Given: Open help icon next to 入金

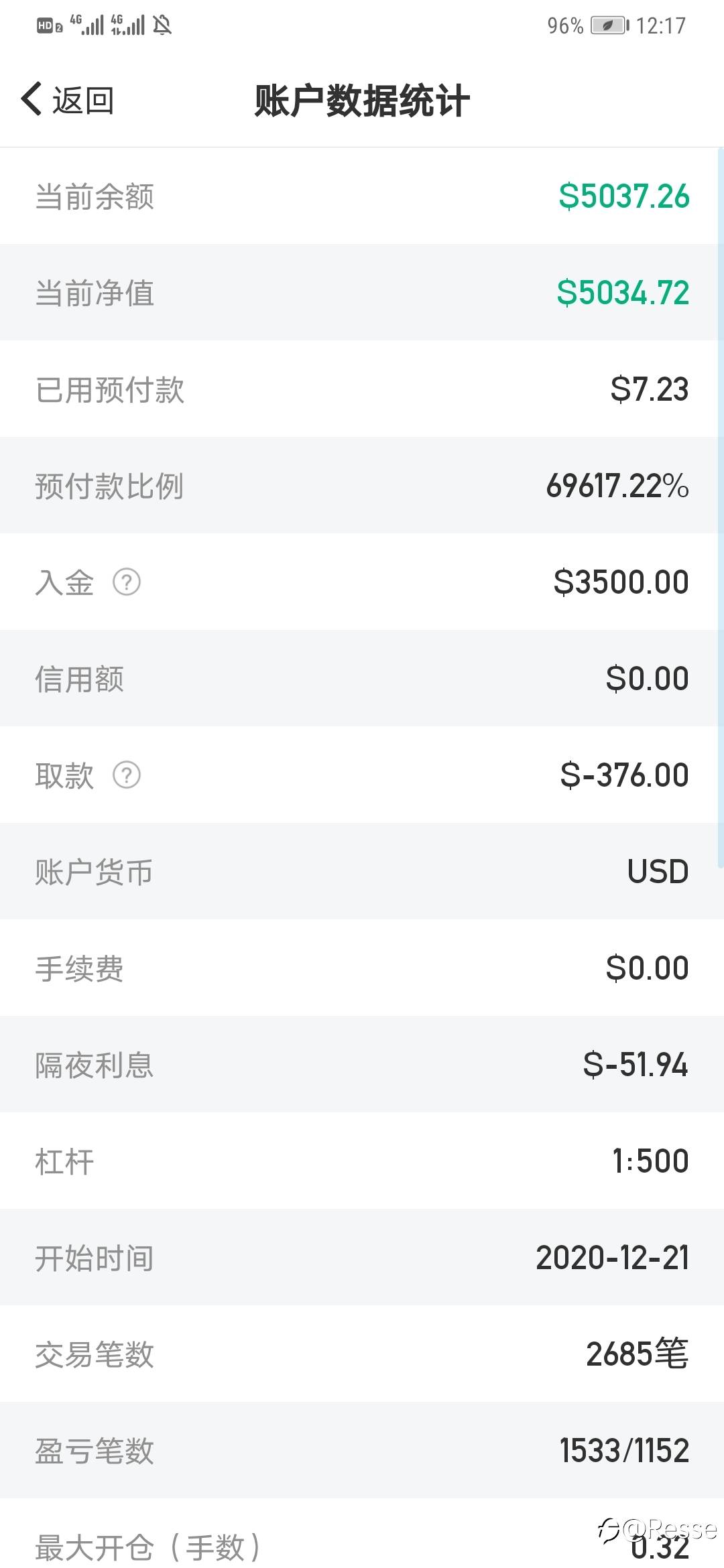Looking at the screenshot, I should coord(127,582).
